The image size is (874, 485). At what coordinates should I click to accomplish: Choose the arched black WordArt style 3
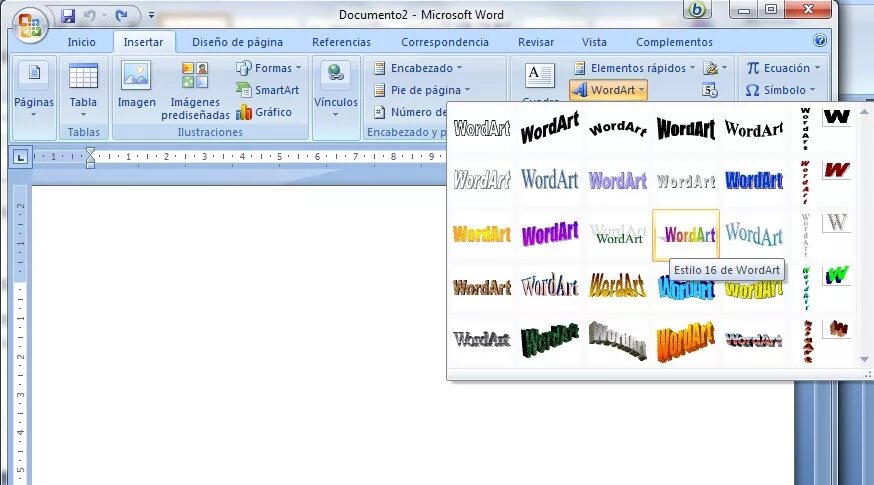point(618,129)
